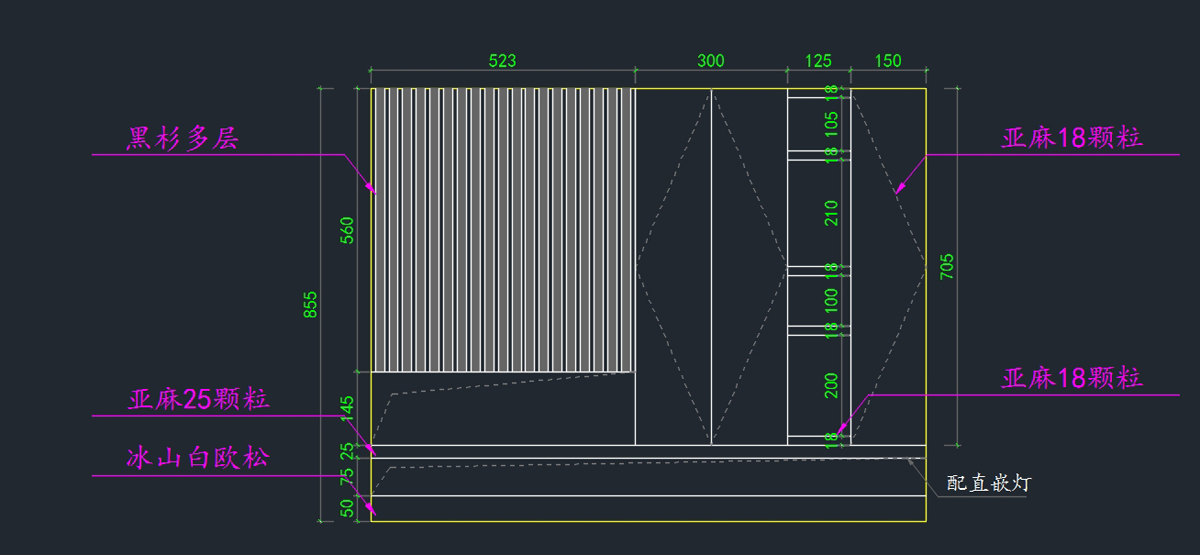Select the 523 width dimension
Screen dimensions: 1200x555
coord(502,61)
